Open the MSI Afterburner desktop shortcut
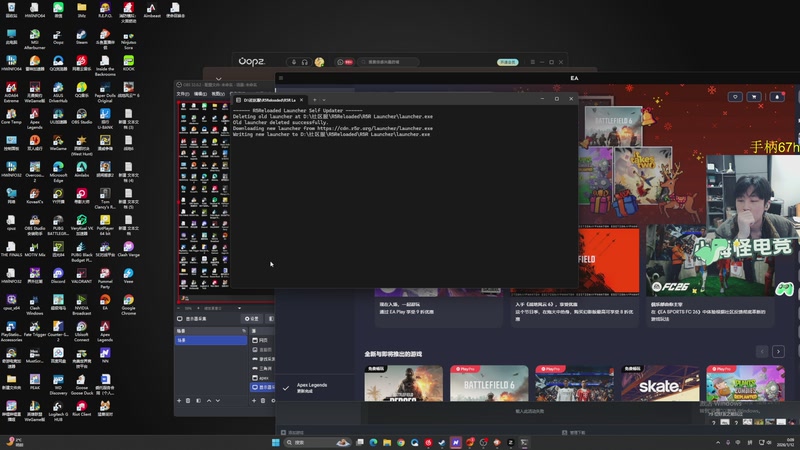The height and width of the screenshot is (450, 800). click(35, 39)
